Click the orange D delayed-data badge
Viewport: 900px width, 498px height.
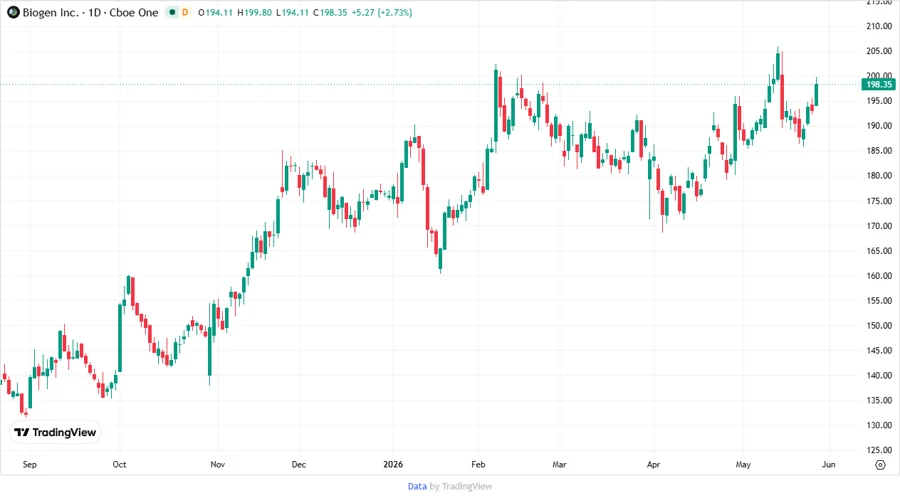point(185,12)
